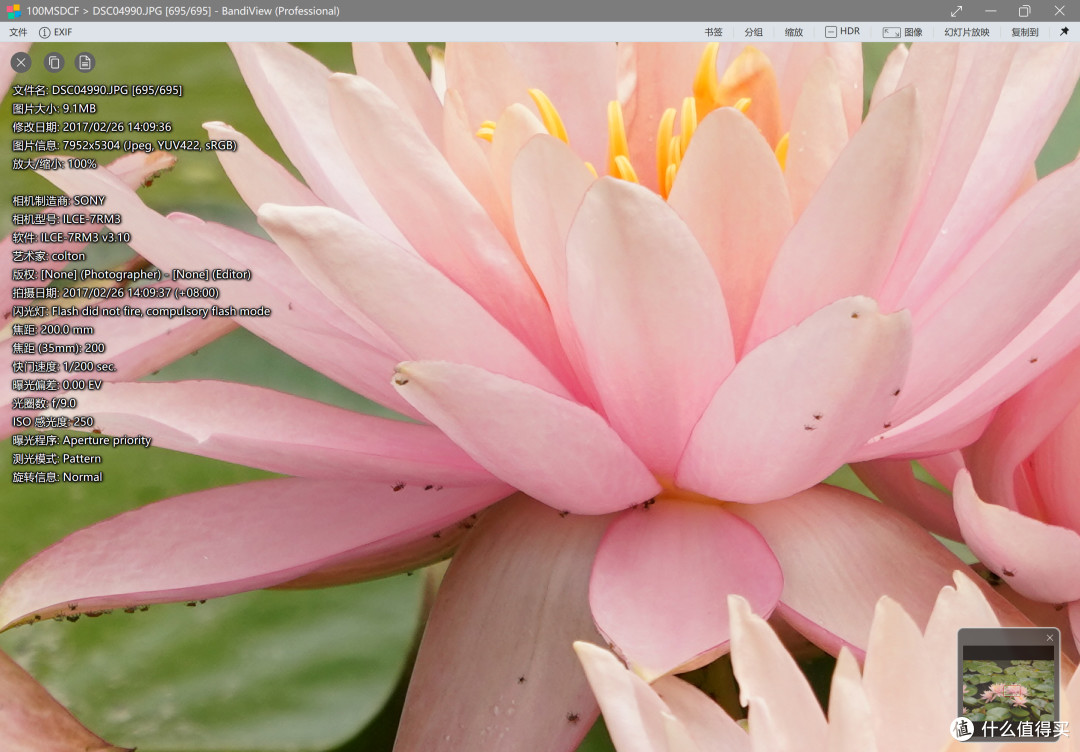The height and width of the screenshot is (752, 1080).
Task: Select the 版权 copyright line
Action: (132, 274)
